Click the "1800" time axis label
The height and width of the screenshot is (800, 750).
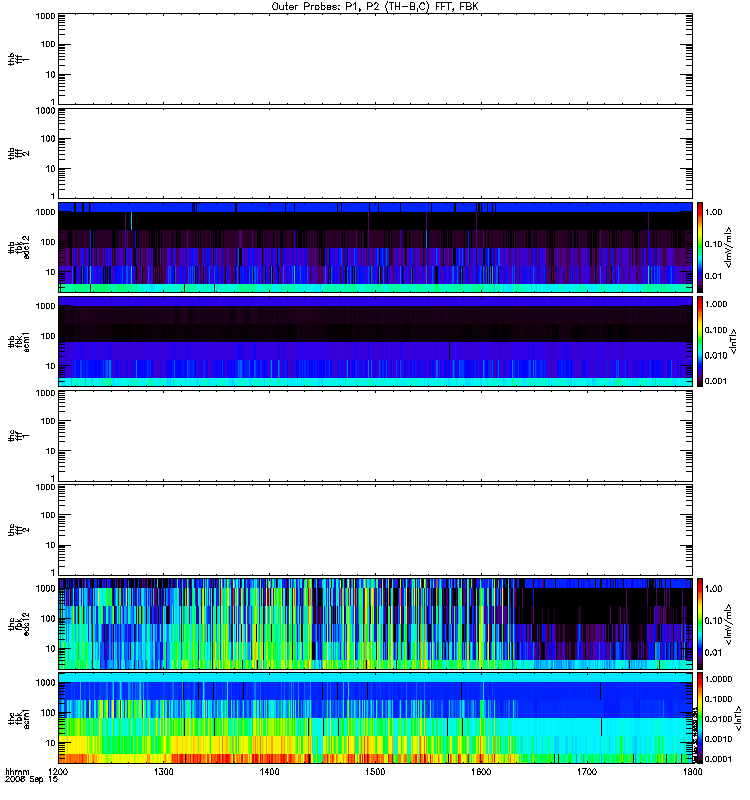(692, 772)
